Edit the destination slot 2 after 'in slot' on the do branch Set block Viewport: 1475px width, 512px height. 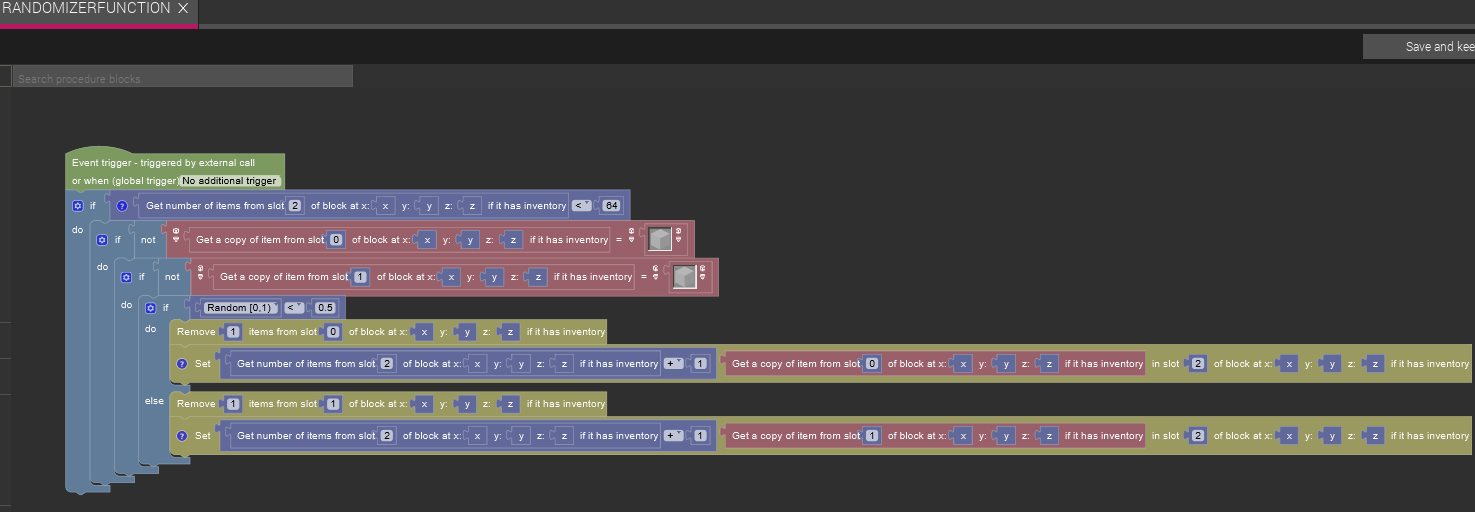(1198, 364)
